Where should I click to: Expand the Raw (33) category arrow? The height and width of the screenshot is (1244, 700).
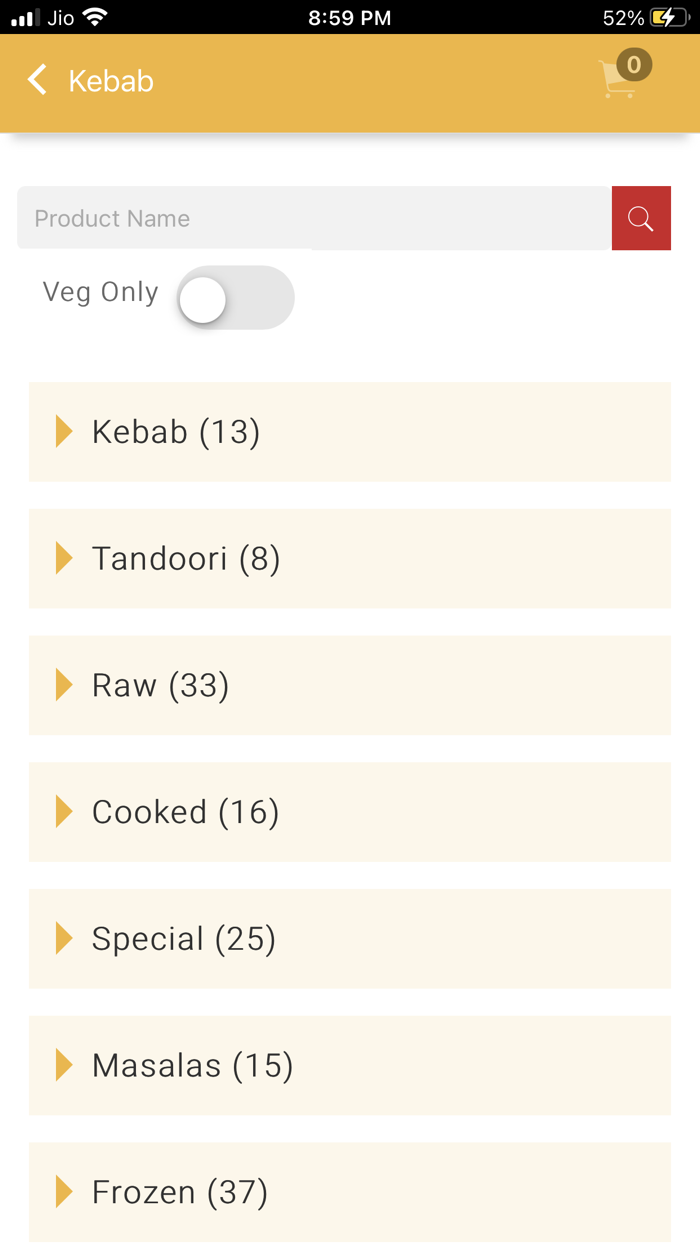click(64, 685)
